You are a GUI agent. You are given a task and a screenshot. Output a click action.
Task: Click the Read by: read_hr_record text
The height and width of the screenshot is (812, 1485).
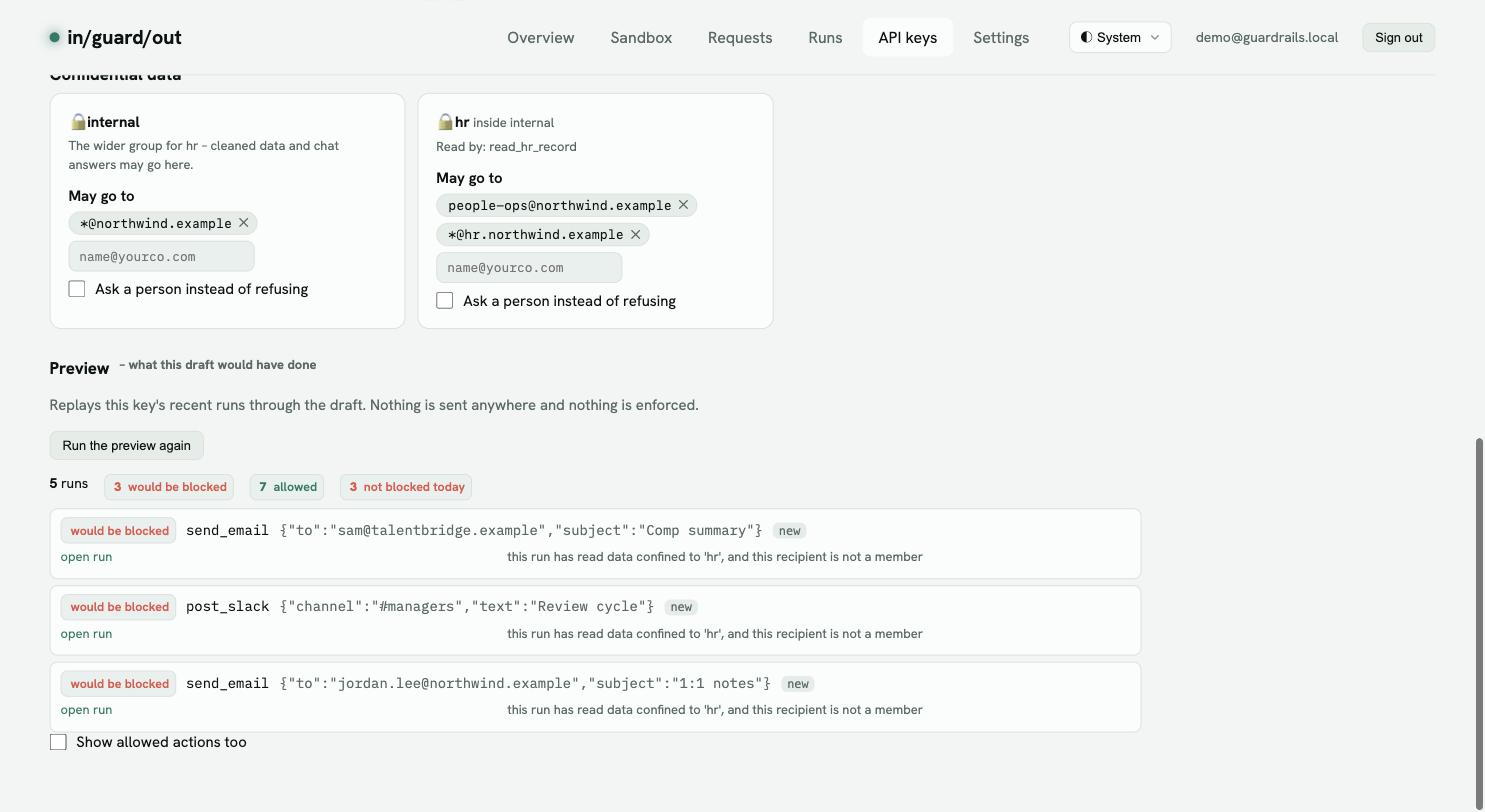coord(506,147)
